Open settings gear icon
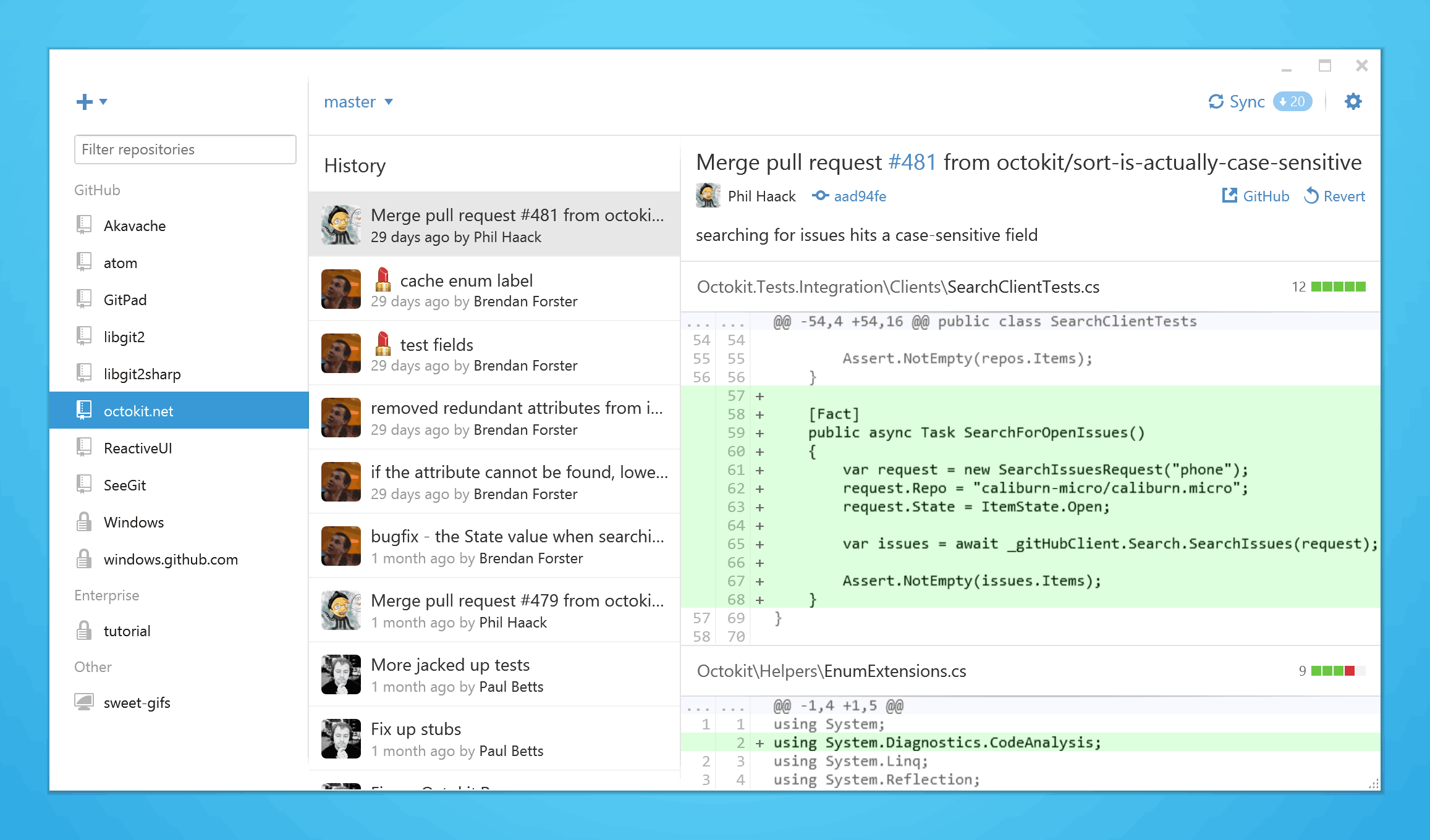This screenshot has height=840, width=1430. (x=1353, y=101)
